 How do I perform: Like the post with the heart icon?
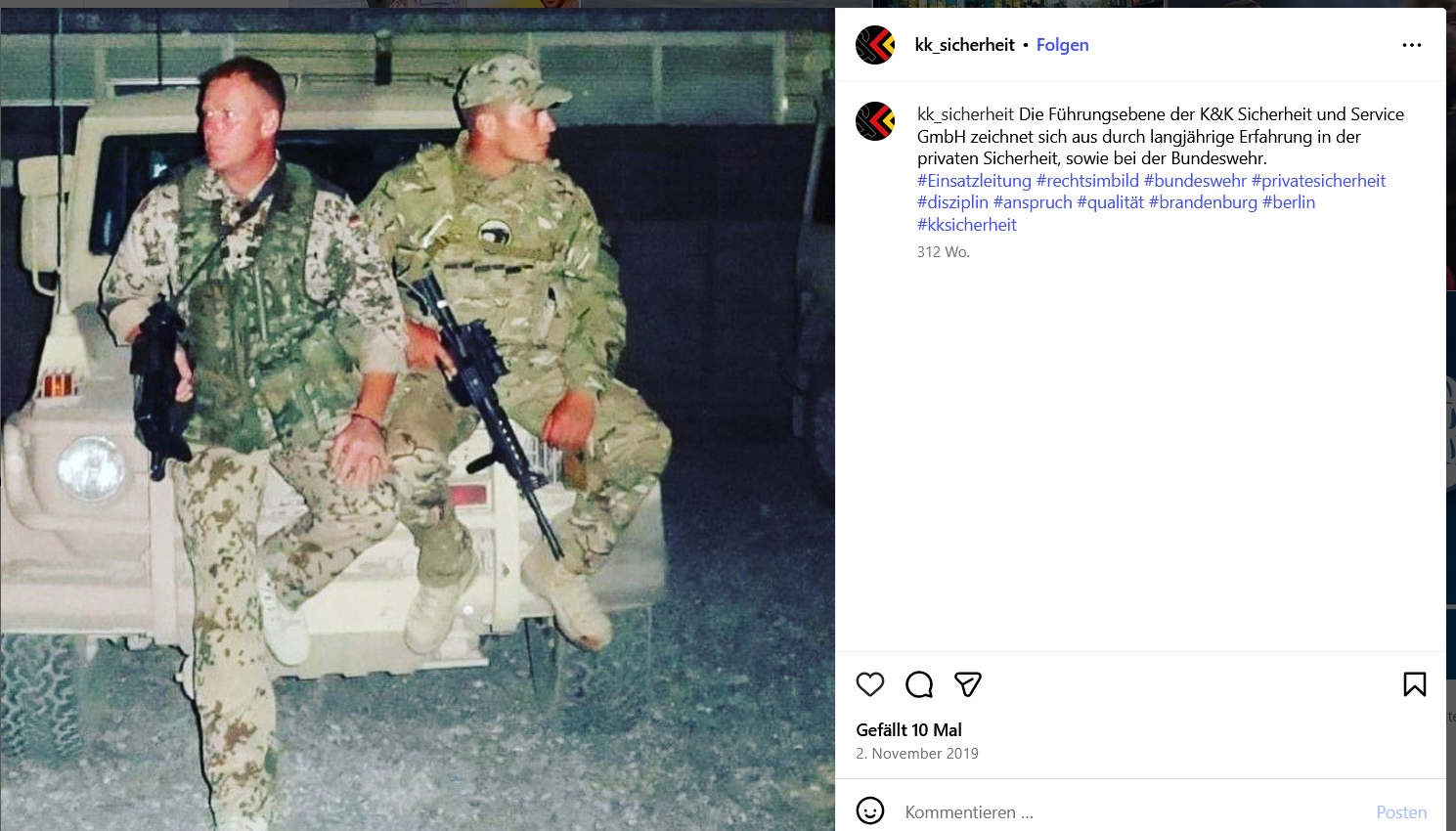[x=870, y=684]
